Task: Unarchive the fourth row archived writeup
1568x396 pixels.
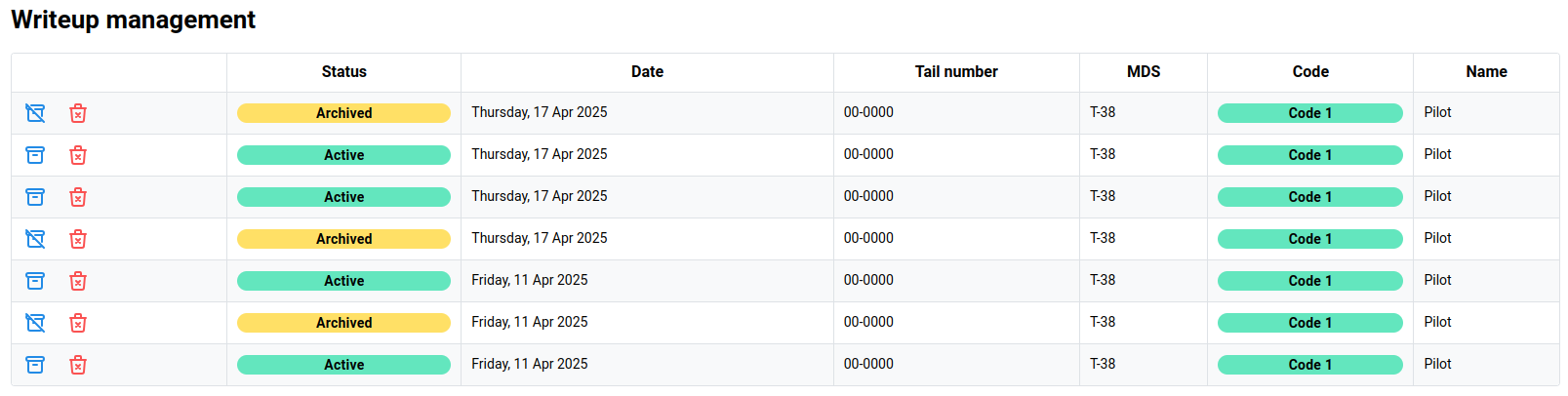Action: (x=35, y=239)
